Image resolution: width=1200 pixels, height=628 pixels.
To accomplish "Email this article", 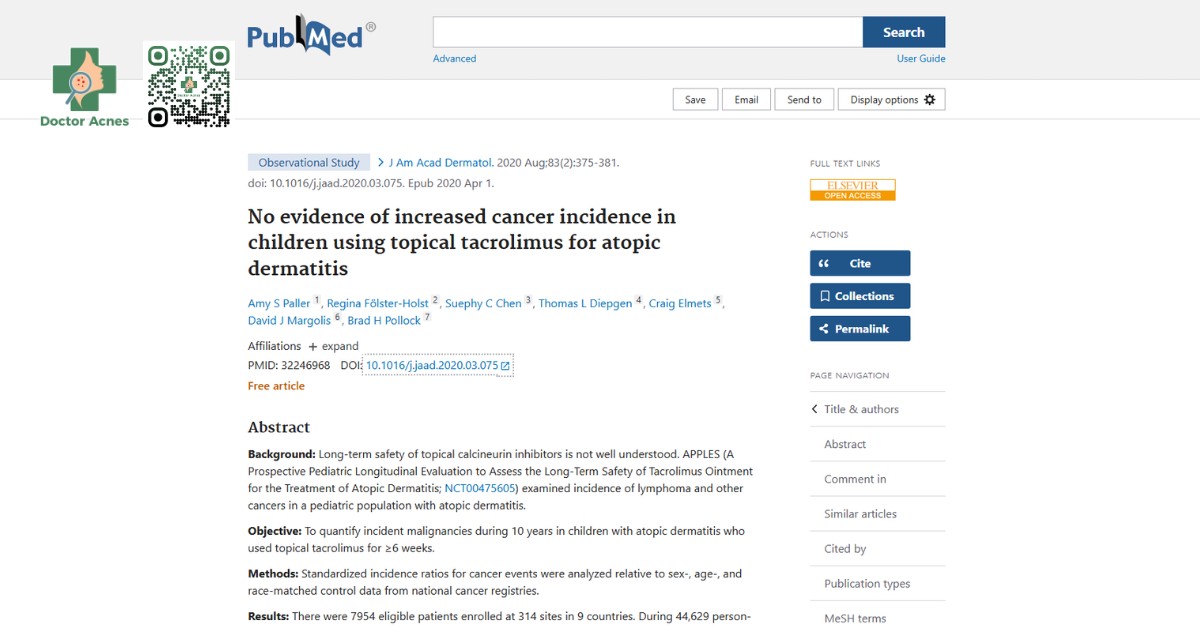I will point(746,100).
